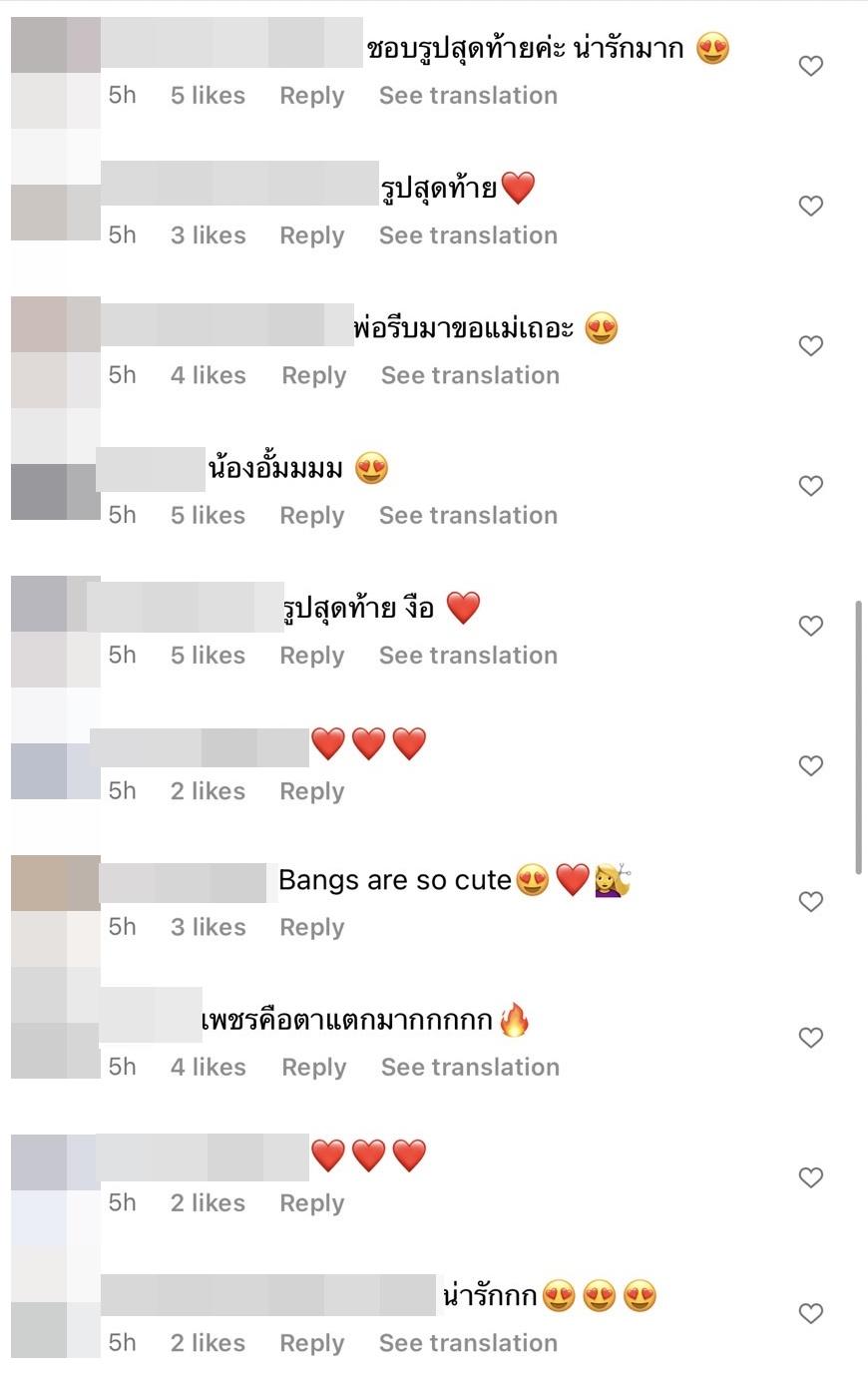Reply to the "พ่อรีบมาขอแม่เถอะ" comment
The image size is (868, 1375).
point(314,375)
